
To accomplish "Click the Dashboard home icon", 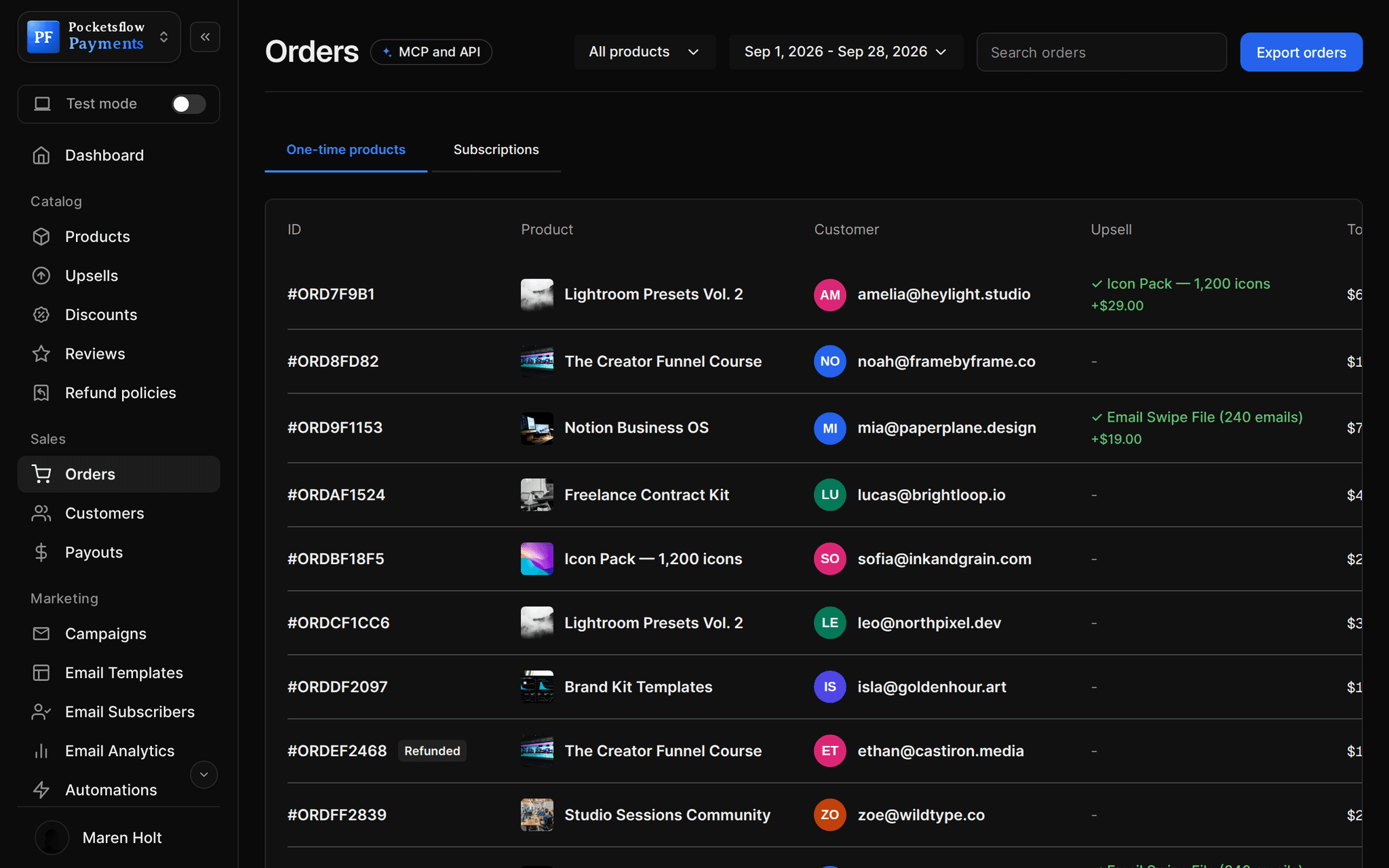I will (41, 155).
